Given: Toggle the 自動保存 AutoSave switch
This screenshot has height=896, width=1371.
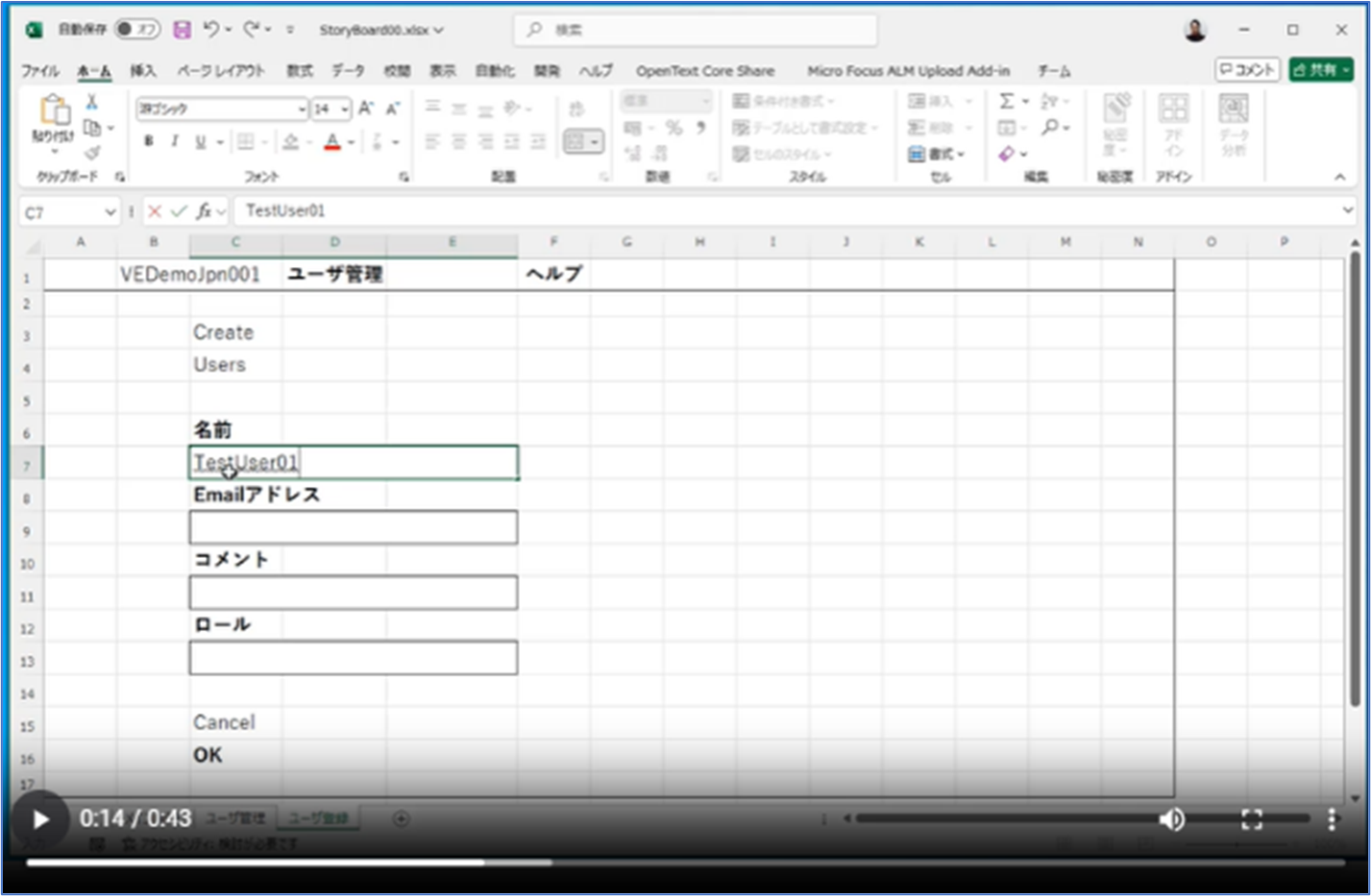Looking at the screenshot, I should click(x=136, y=30).
